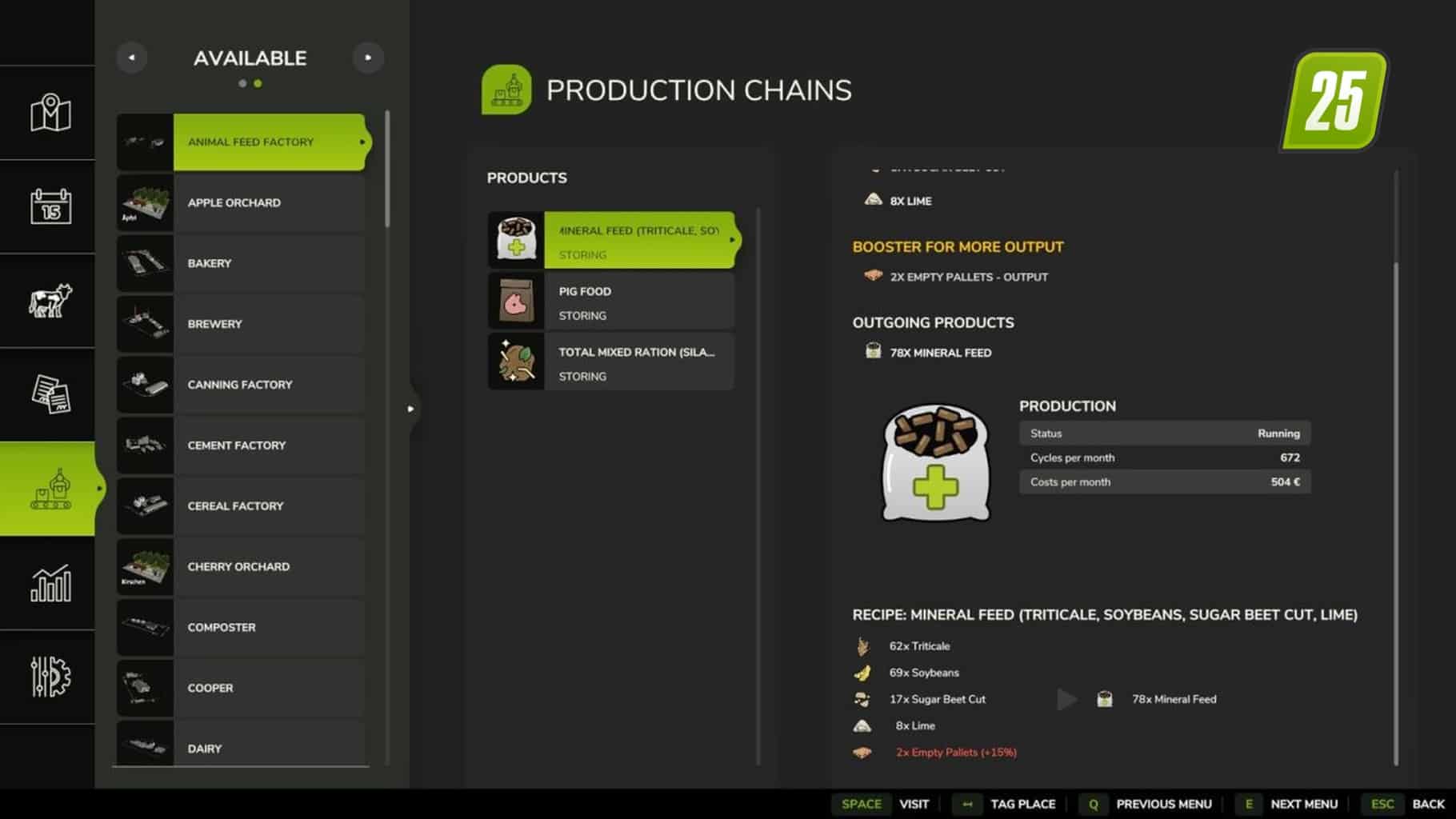
Task: Go to previous page with left arrow
Action: coord(132,58)
